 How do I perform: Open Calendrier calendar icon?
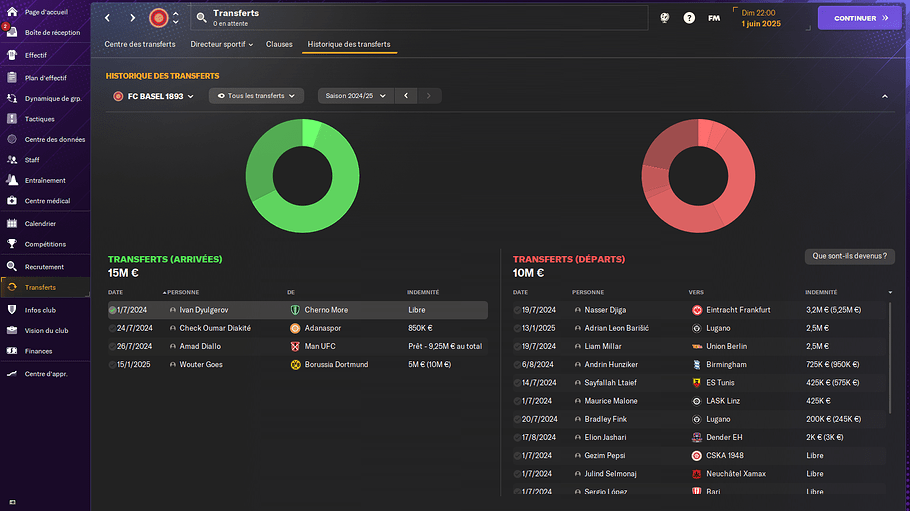tap(12, 224)
